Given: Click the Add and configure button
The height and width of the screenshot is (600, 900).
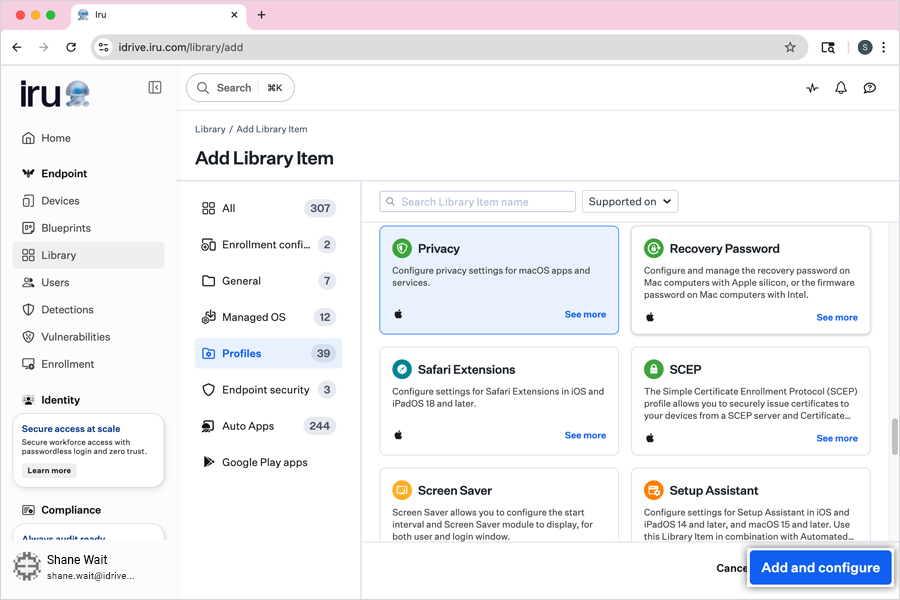Looking at the screenshot, I should (820, 567).
